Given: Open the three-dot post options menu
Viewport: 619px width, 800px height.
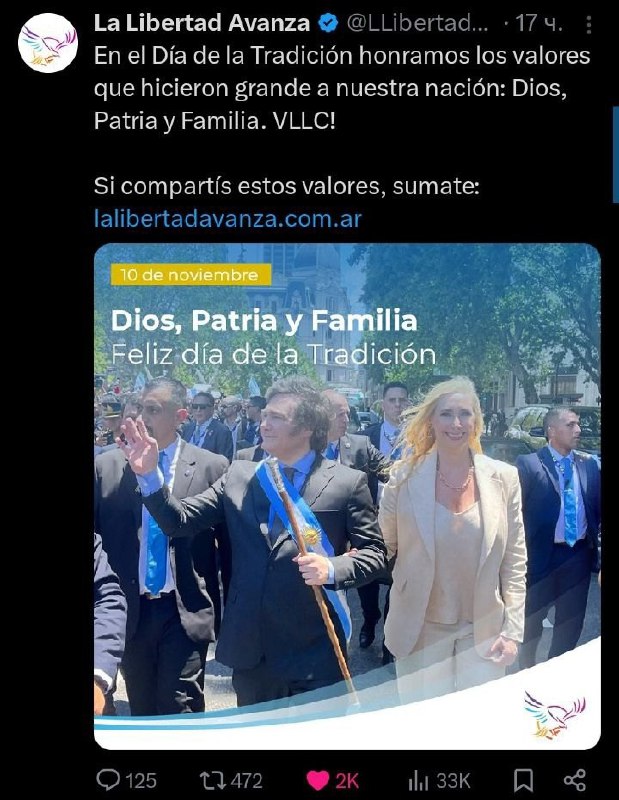Looking at the screenshot, I should (589, 24).
